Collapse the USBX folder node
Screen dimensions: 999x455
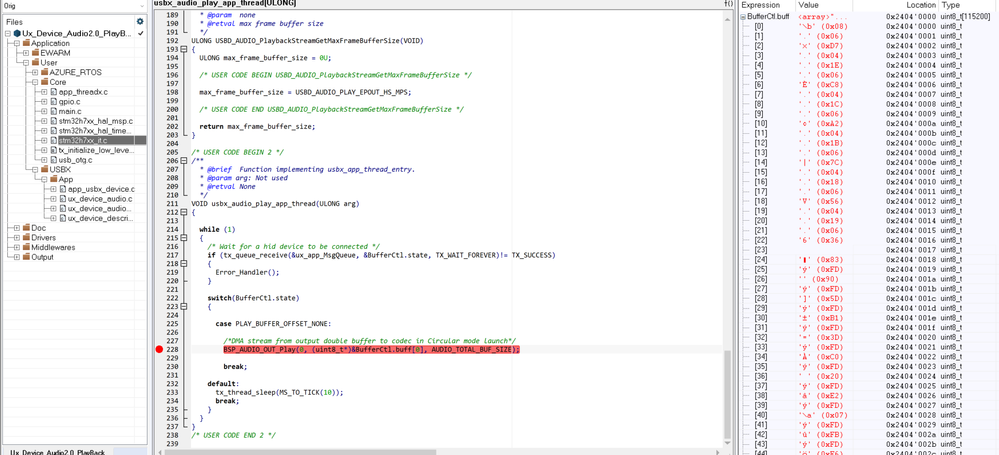pyautogui.click(x=35, y=170)
